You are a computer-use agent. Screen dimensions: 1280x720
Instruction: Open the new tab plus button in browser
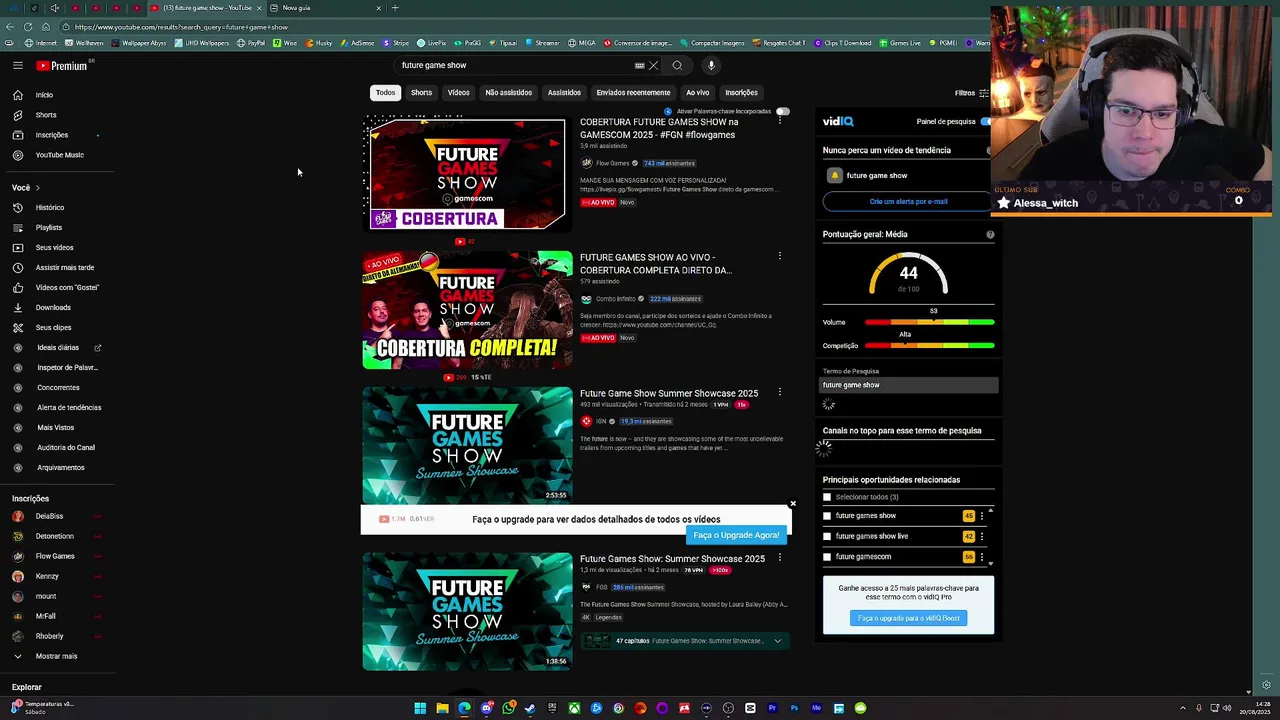pos(395,8)
